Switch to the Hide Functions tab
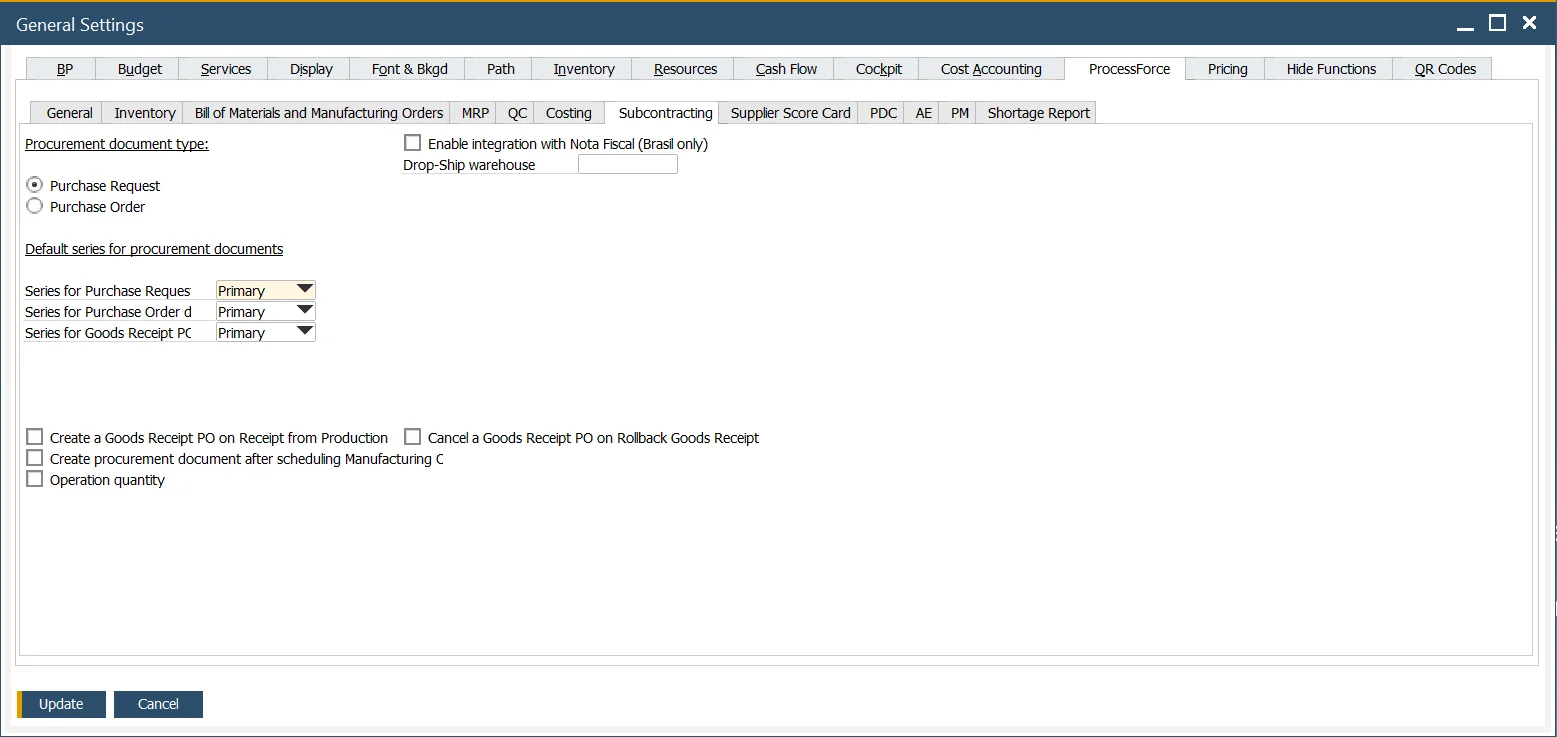This screenshot has height=737, width=1557. tap(1329, 68)
